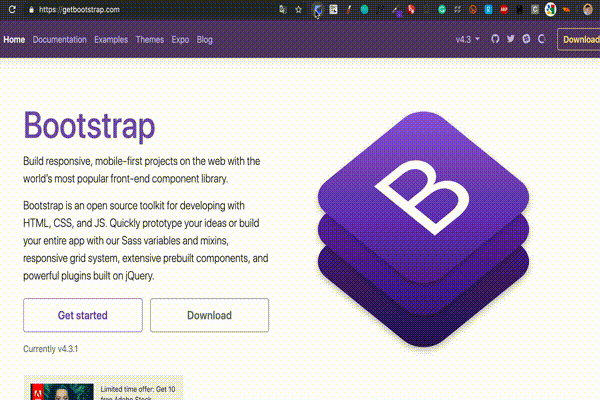Open the Chrome profile avatar
Image resolution: width=600 pixels, height=400 pixels.
click(x=588, y=10)
